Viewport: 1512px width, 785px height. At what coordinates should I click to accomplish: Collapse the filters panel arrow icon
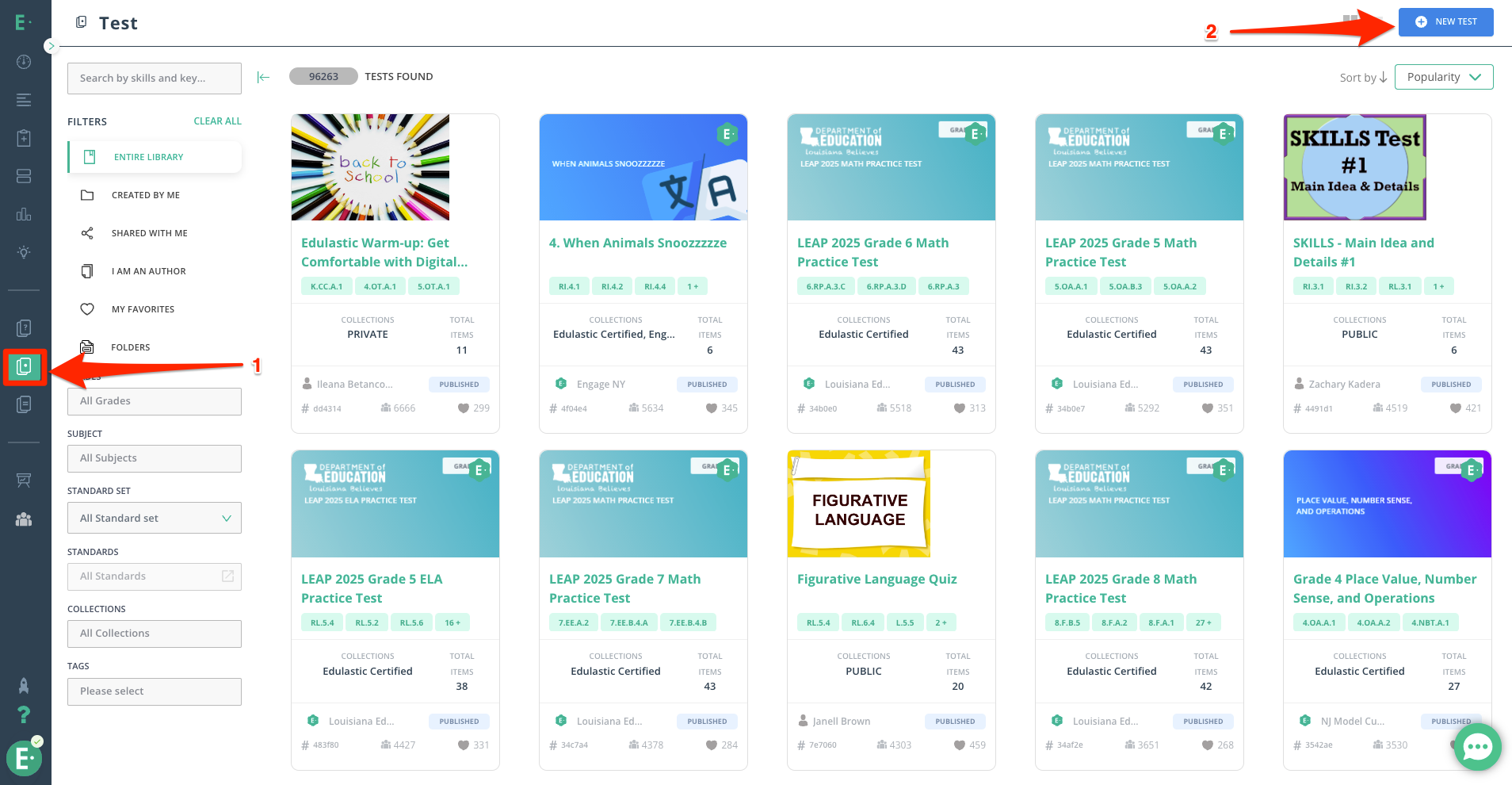(x=263, y=77)
